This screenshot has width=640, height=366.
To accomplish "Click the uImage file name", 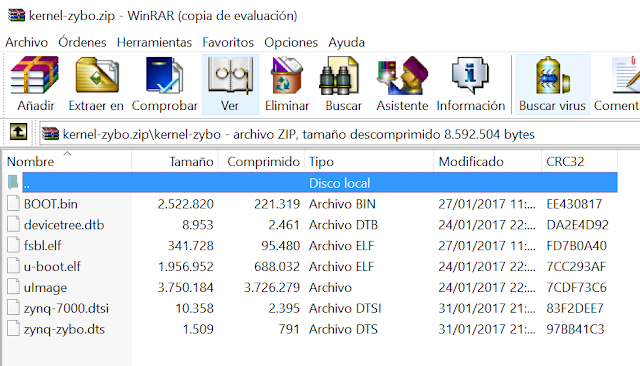I will (x=45, y=287).
